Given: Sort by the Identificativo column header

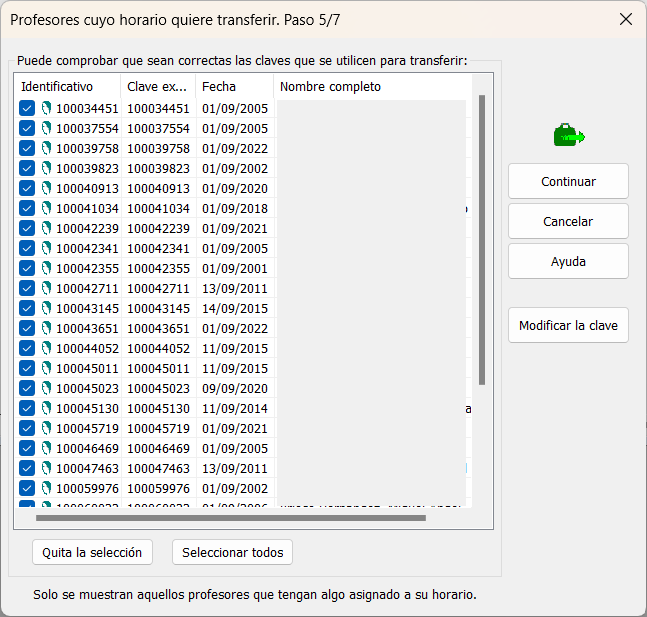Looking at the screenshot, I should (68, 87).
